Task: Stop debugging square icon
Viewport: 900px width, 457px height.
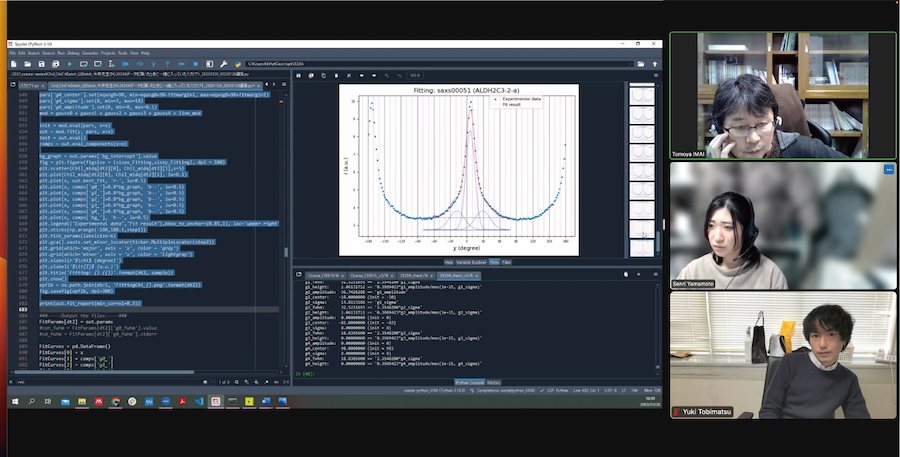Action: 195,64
